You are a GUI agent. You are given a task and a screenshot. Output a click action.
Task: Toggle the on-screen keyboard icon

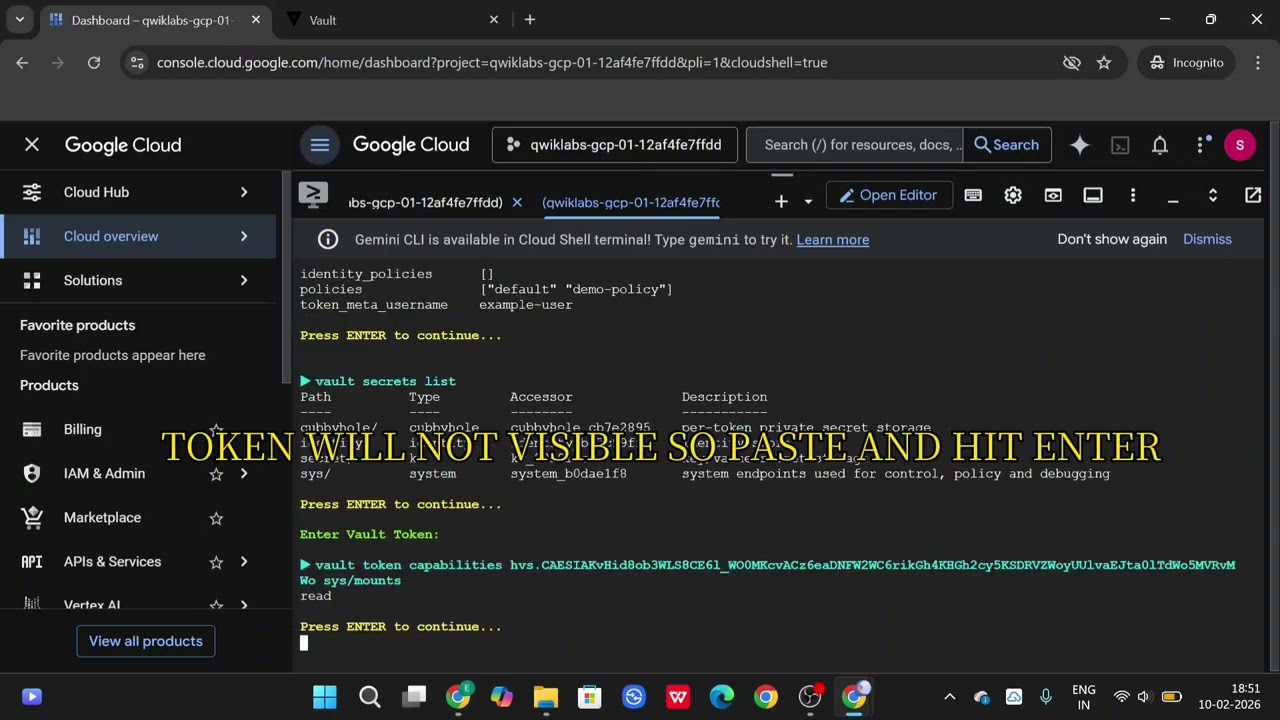(973, 195)
